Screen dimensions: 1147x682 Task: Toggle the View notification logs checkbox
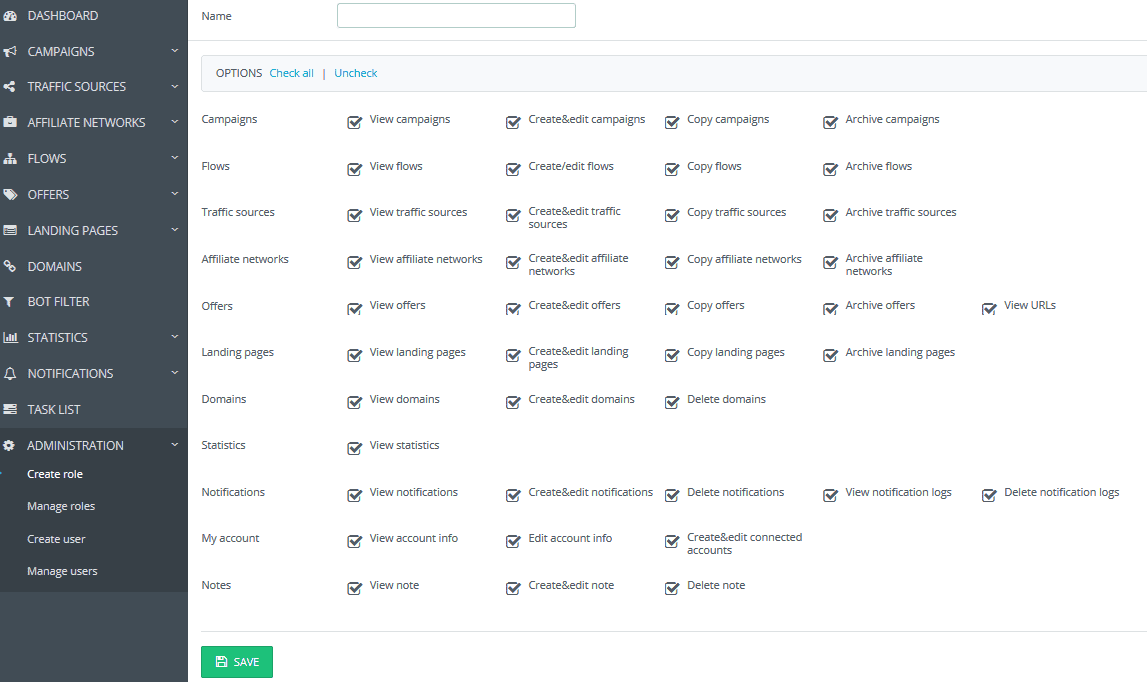pos(830,495)
